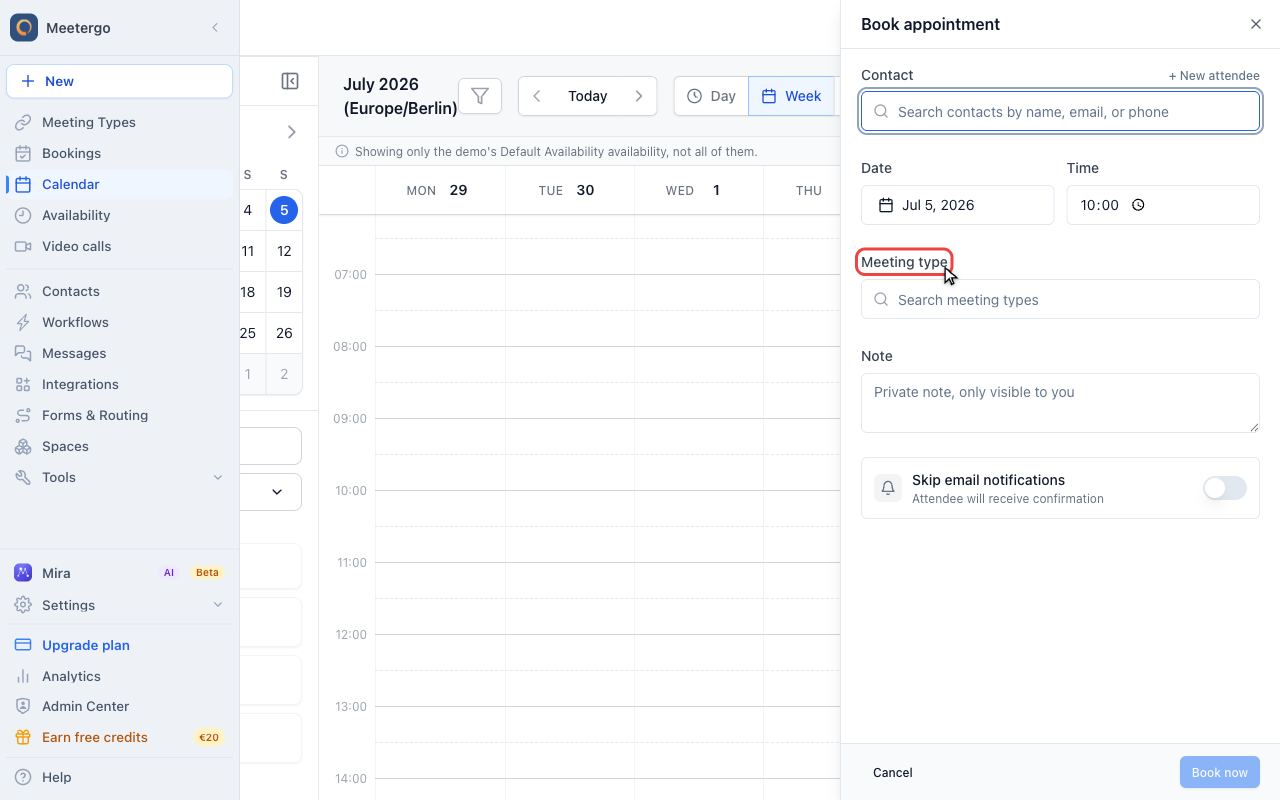The height and width of the screenshot is (800, 1280).
Task: Toggle Skip email notifications switch
Action: [1224, 488]
